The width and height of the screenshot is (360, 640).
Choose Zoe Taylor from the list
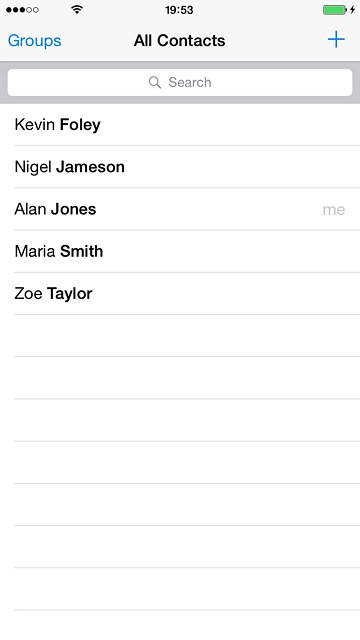(x=180, y=293)
